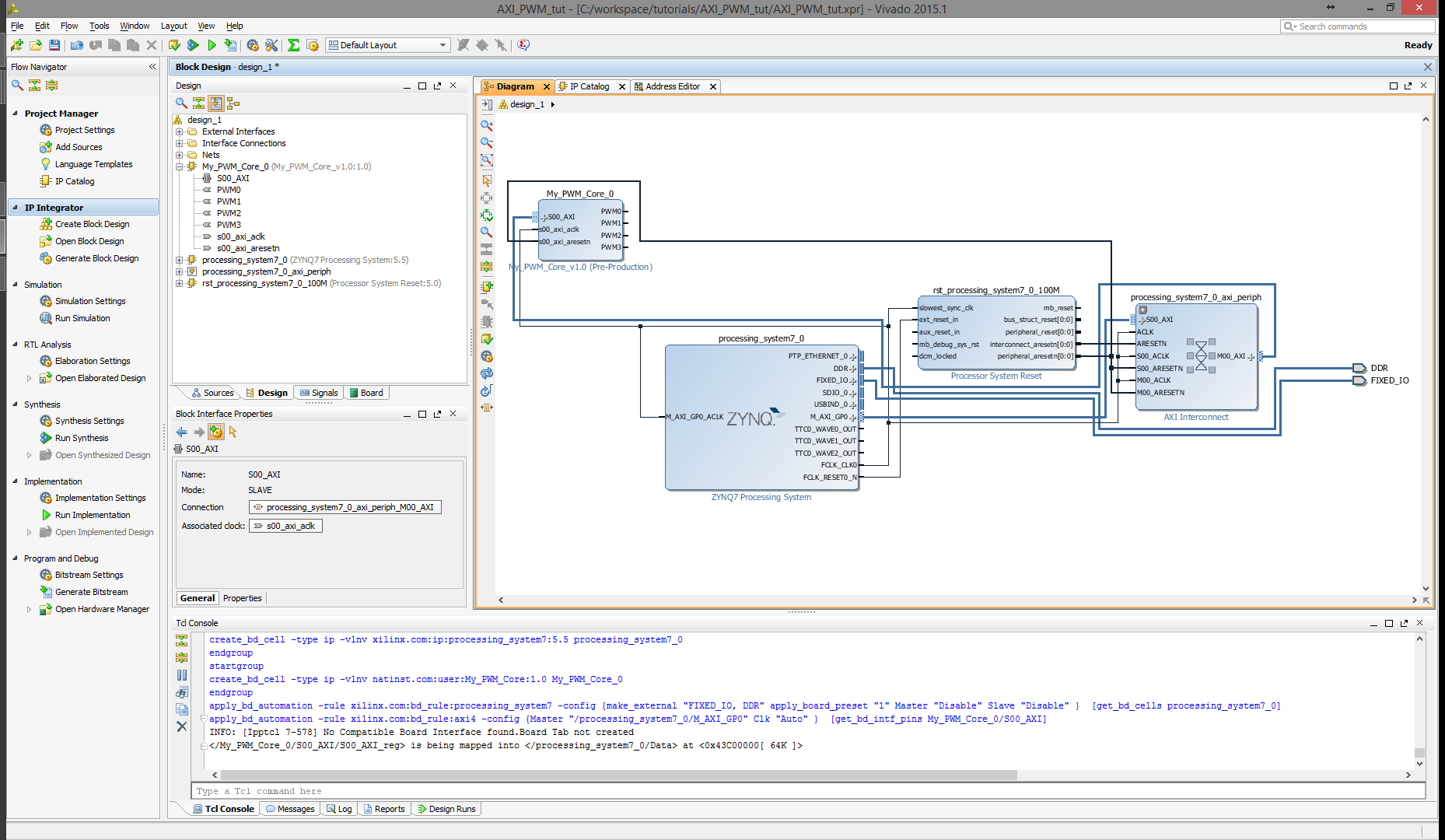This screenshot has height=840, width=1445.
Task: Click the Generate Block Design link
Action: [96, 258]
